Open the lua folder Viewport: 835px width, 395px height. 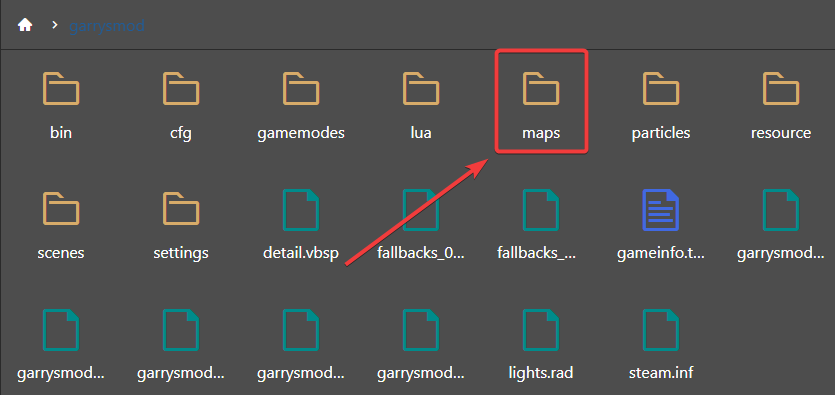pos(421,106)
